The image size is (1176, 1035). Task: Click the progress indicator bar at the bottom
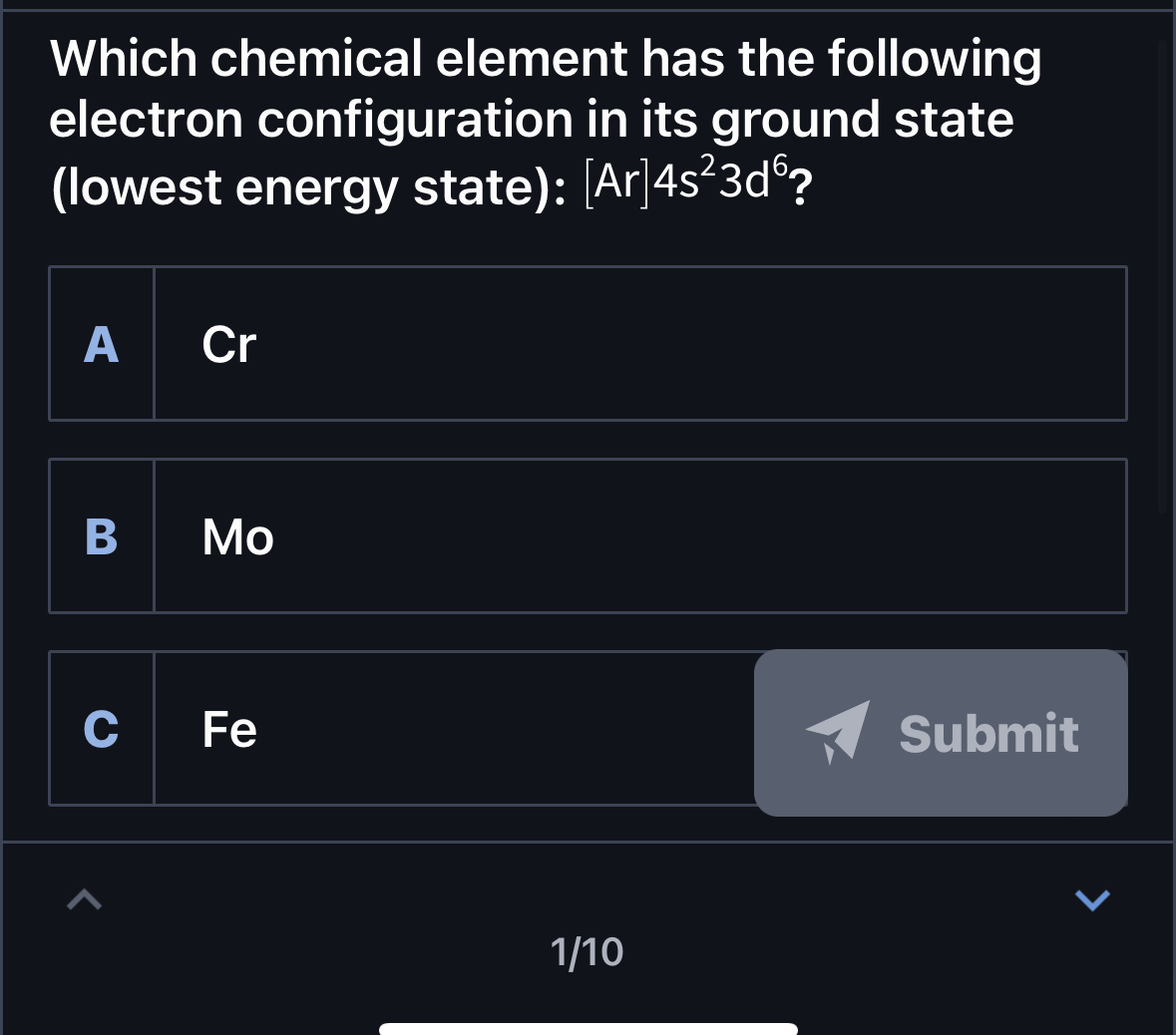pos(587,1029)
